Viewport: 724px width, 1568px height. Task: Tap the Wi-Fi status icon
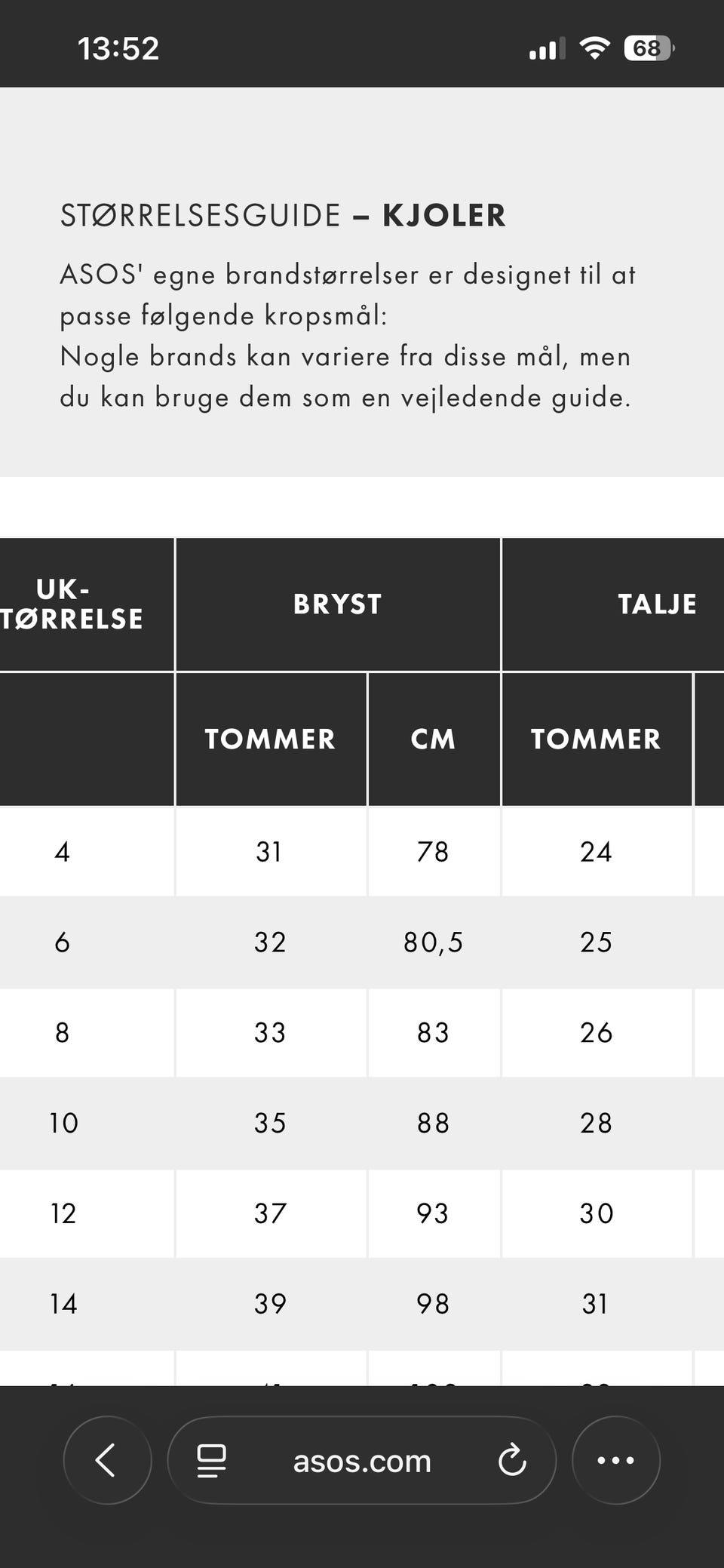click(x=594, y=48)
